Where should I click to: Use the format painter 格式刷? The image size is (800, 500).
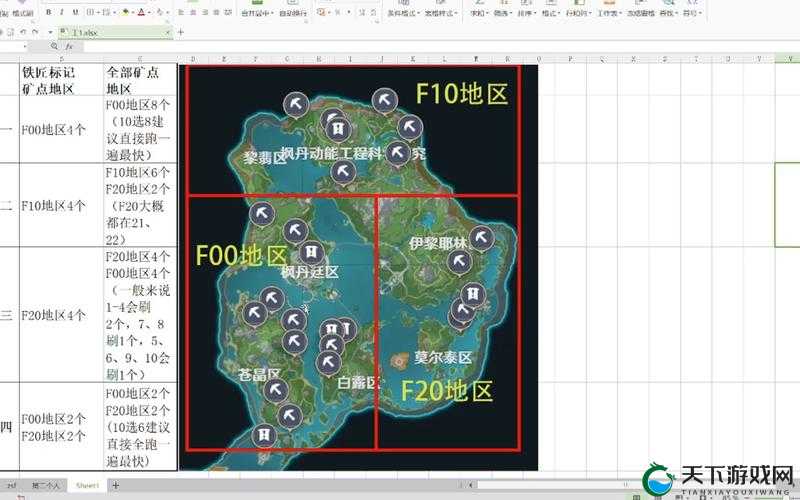(x=22, y=13)
